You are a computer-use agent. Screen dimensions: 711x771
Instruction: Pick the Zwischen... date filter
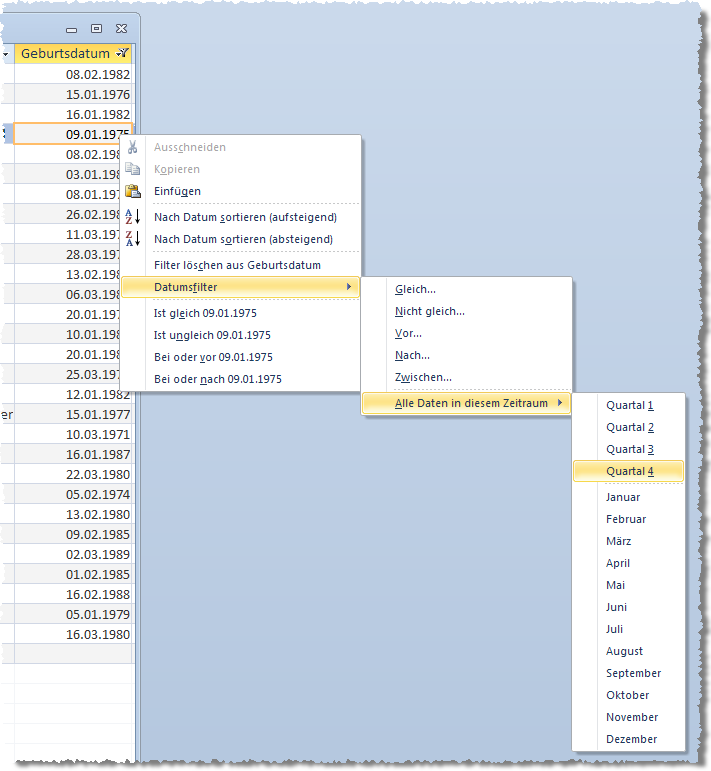coord(423,377)
